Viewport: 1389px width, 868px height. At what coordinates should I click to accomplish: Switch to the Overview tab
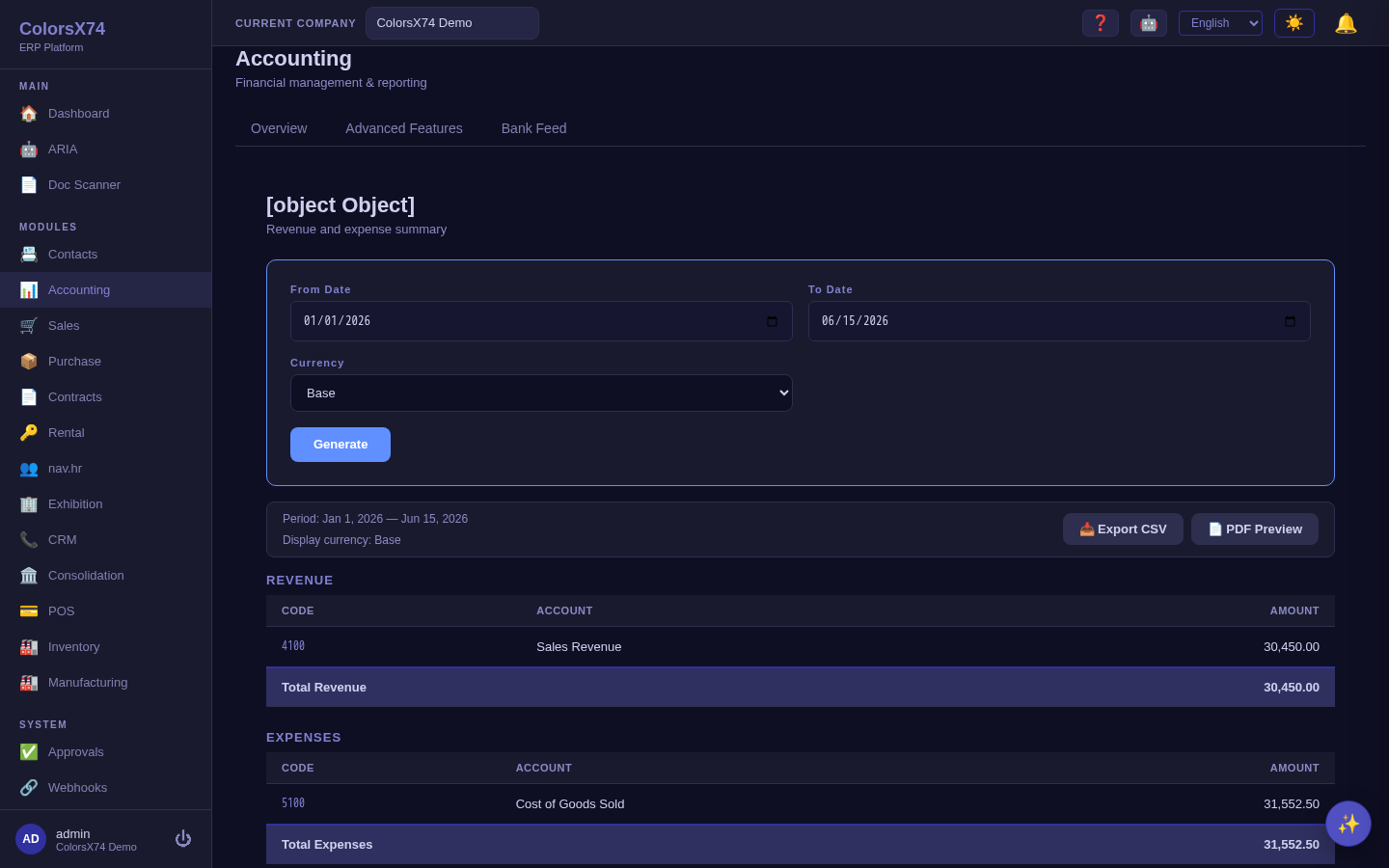pyautogui.click(x=279, y=128)
